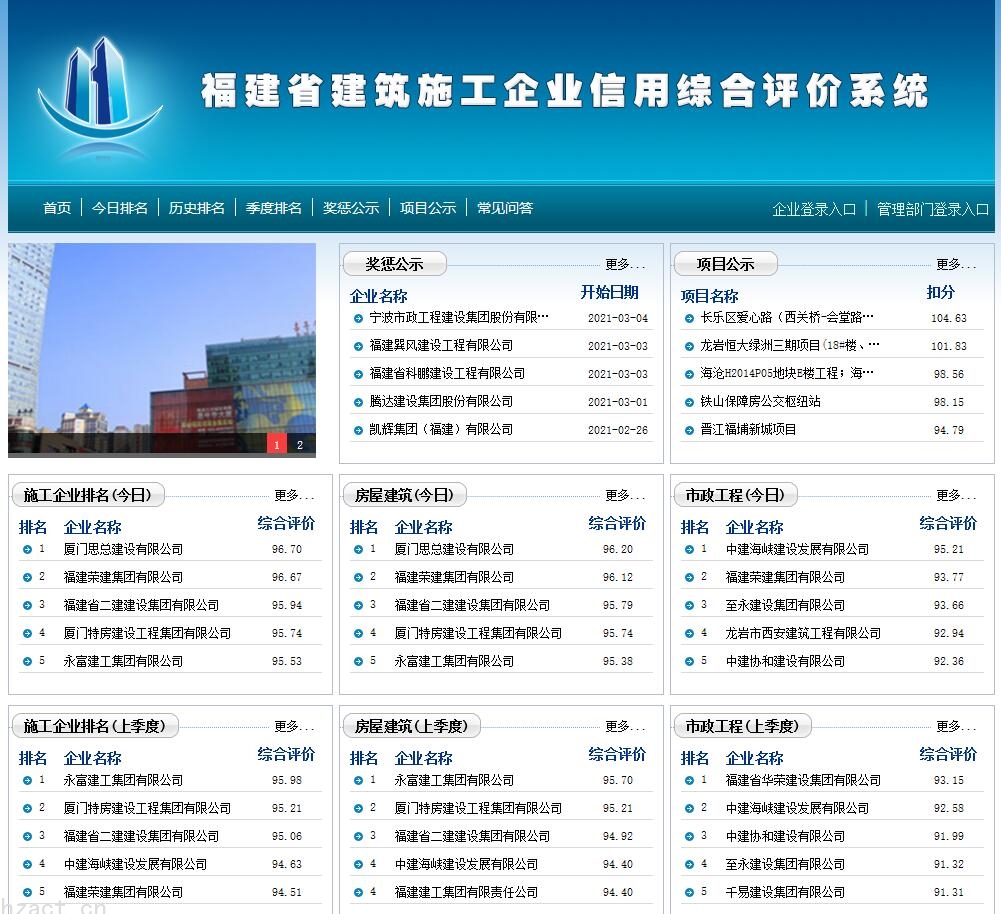The height and width of the screenshot is (914, 1001).
Task: Open the 常见问答 menu item
Action: point(505,207)
